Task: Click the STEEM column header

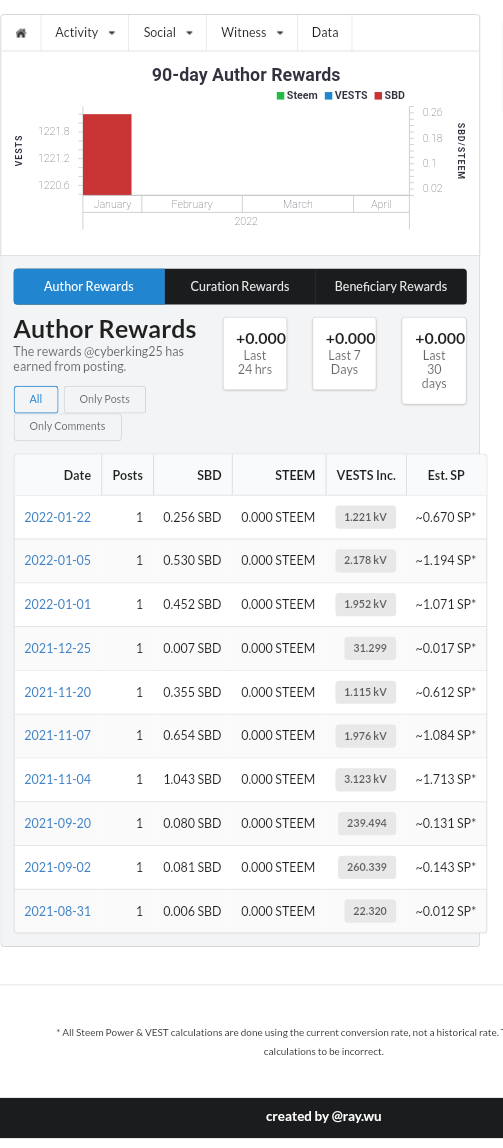Action: click(x=280, y=475)
